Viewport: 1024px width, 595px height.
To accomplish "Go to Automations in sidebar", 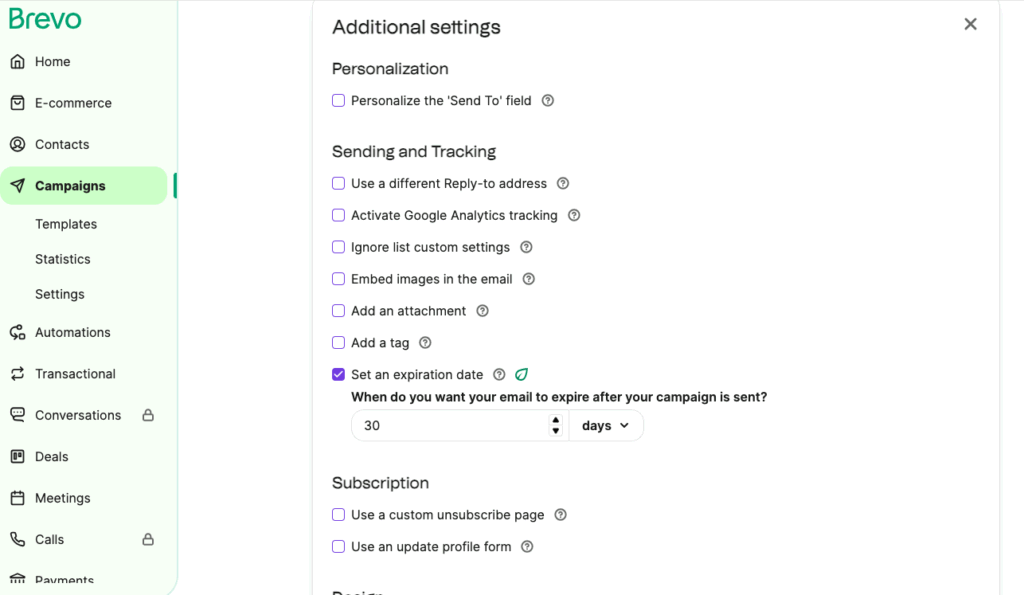I will tap(72, 332).
